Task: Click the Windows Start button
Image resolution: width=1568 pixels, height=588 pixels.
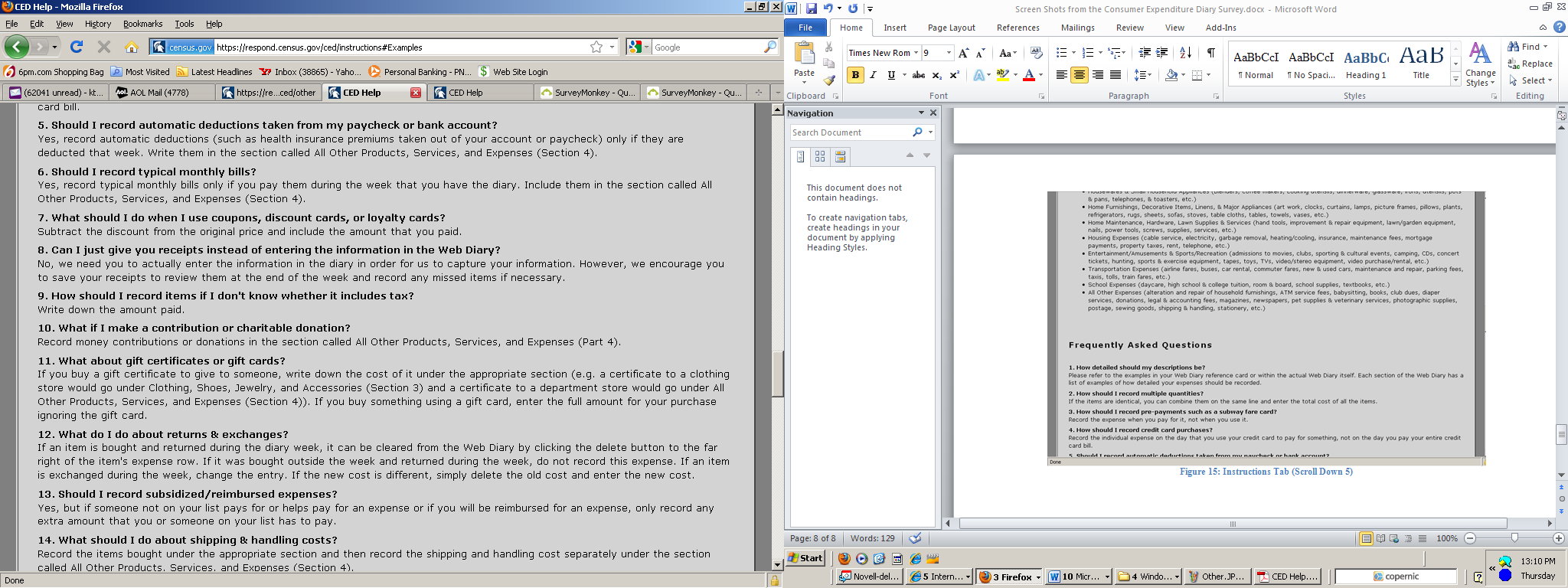Action: pos(806,557)
